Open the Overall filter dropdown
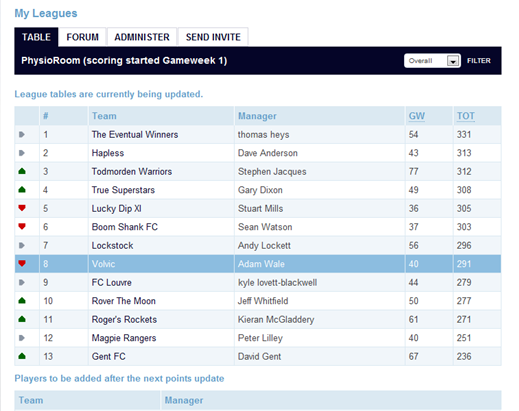 (x=432, y=61)
